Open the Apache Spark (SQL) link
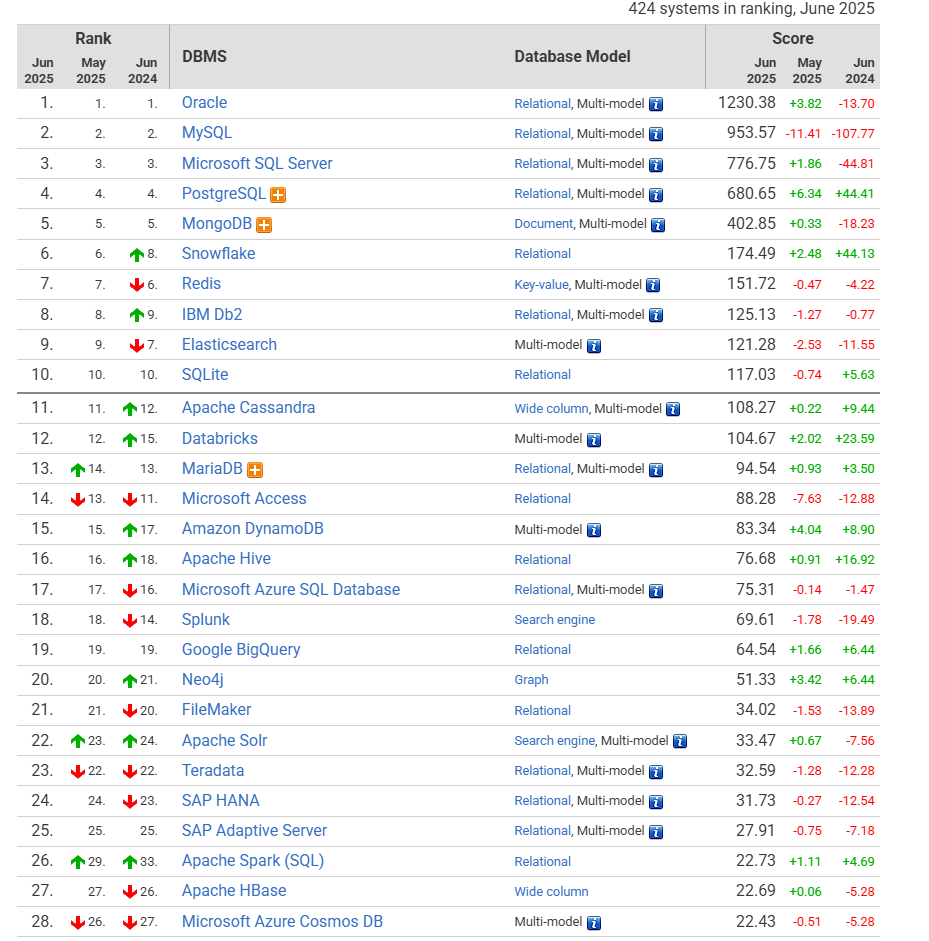 click(x=253, y=861)
